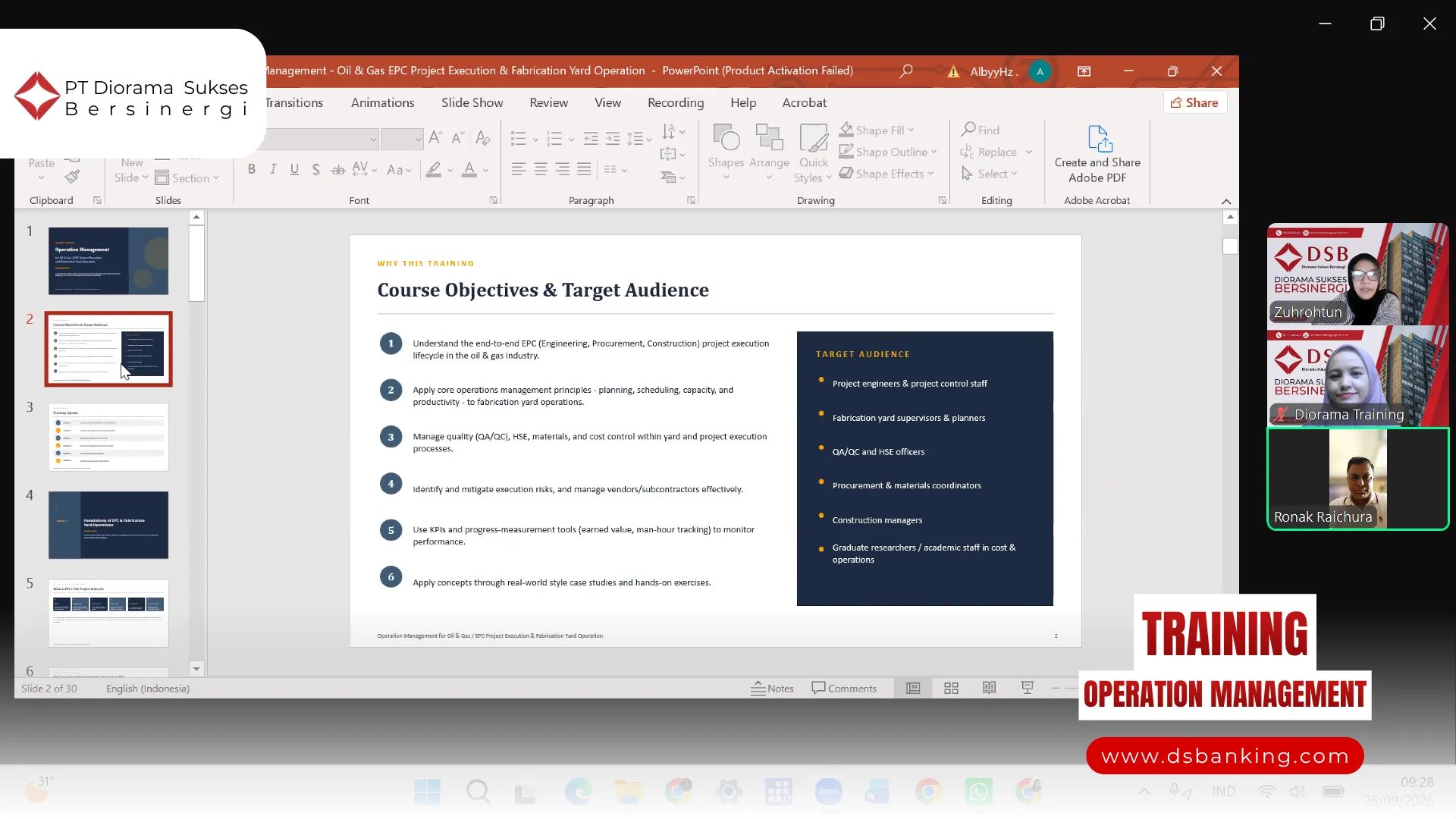Toggle justified text alignment
This screenshot has height=819, width=1456.
pos(584,170)
